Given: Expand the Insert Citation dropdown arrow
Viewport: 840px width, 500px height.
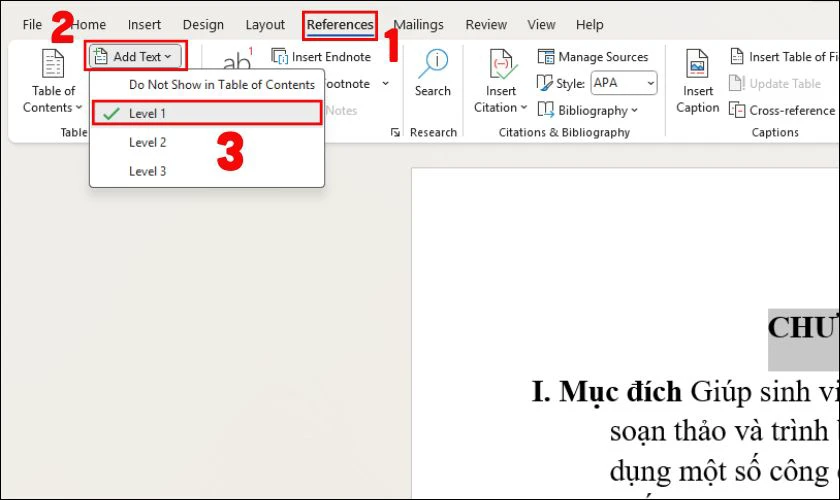Looking at the screenshot, I should pos(524,107).
